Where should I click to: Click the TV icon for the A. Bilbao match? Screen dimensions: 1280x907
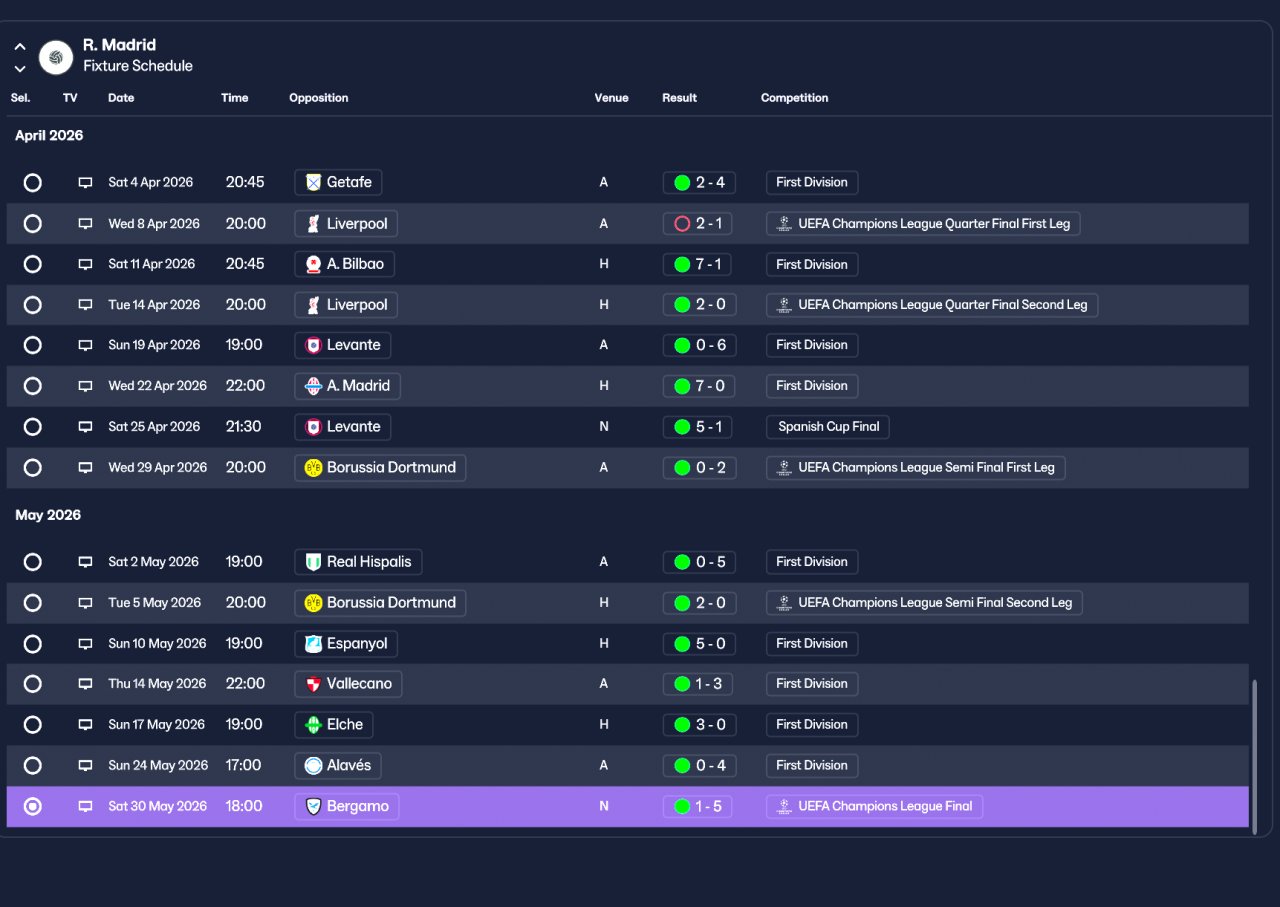click(86, 265)
